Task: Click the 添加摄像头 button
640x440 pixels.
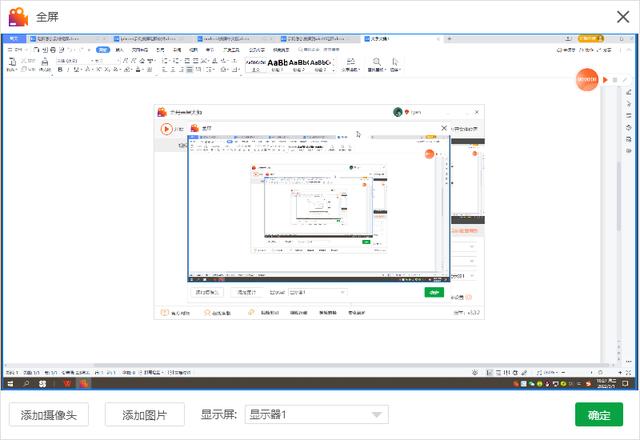Action: (x=49, y=415)
